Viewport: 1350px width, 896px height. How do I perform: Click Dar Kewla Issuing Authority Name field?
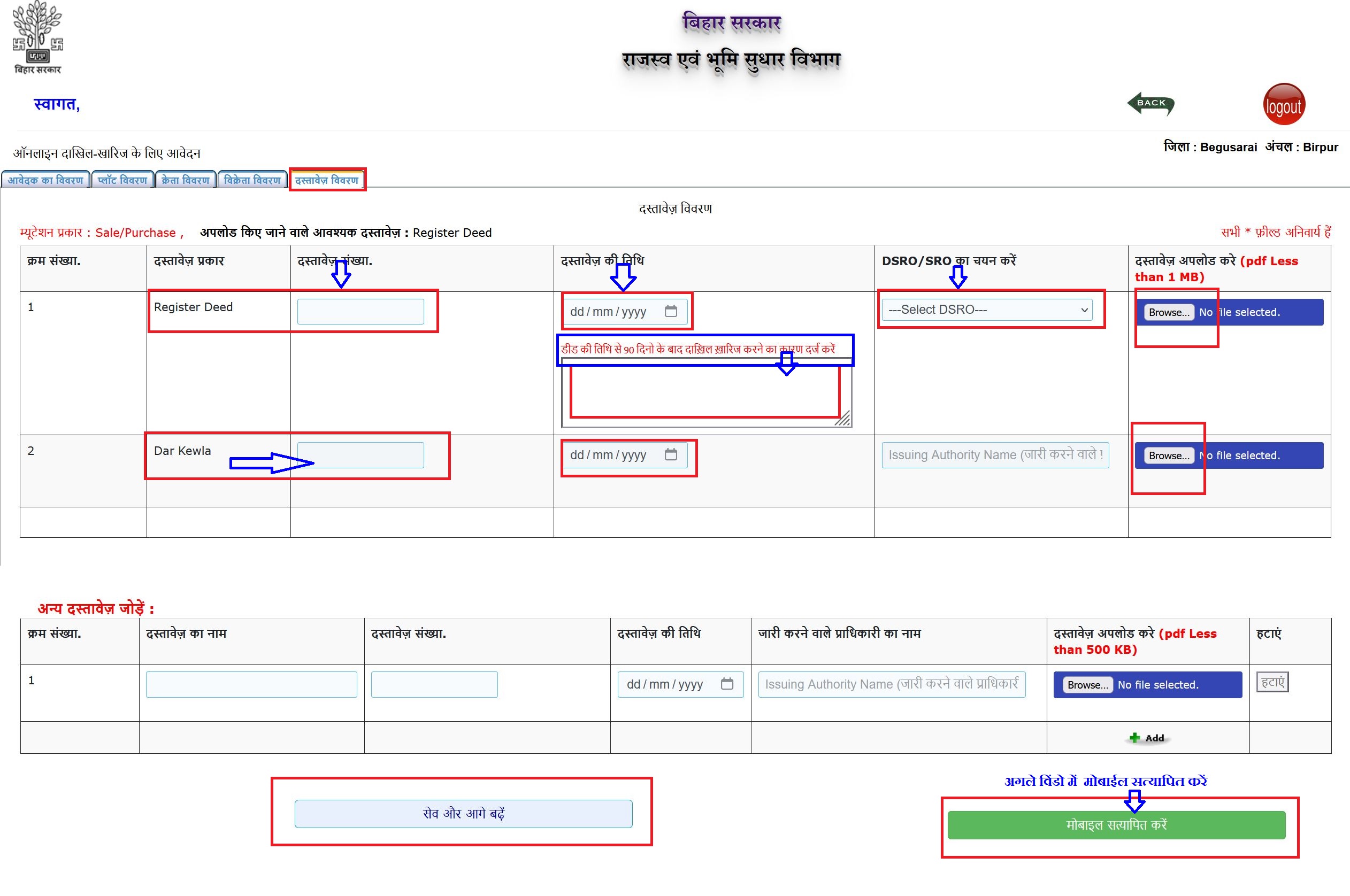pyautogui.click(x=994, y=455)
